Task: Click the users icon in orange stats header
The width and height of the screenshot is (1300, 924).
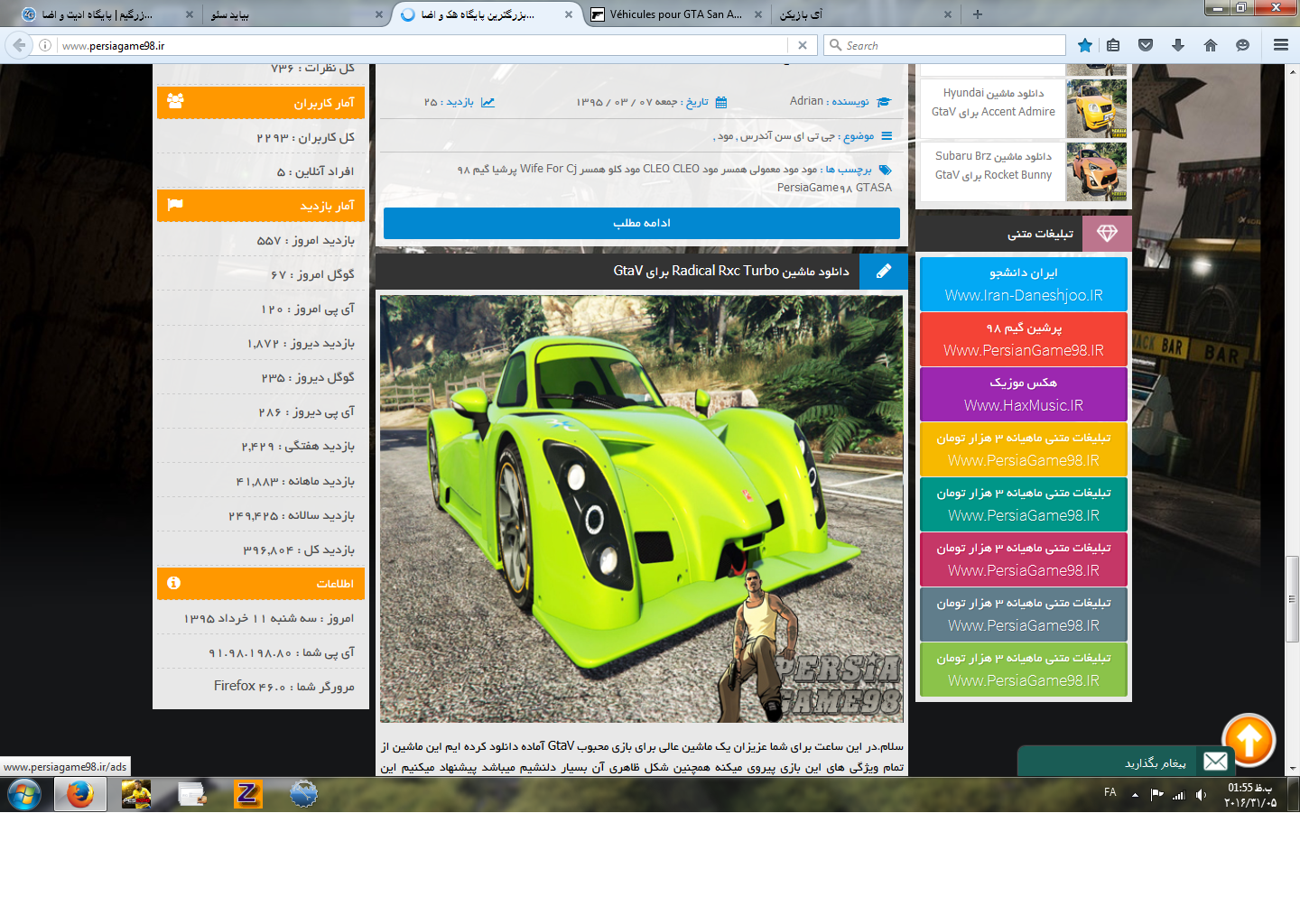Action: pos(175,102)
